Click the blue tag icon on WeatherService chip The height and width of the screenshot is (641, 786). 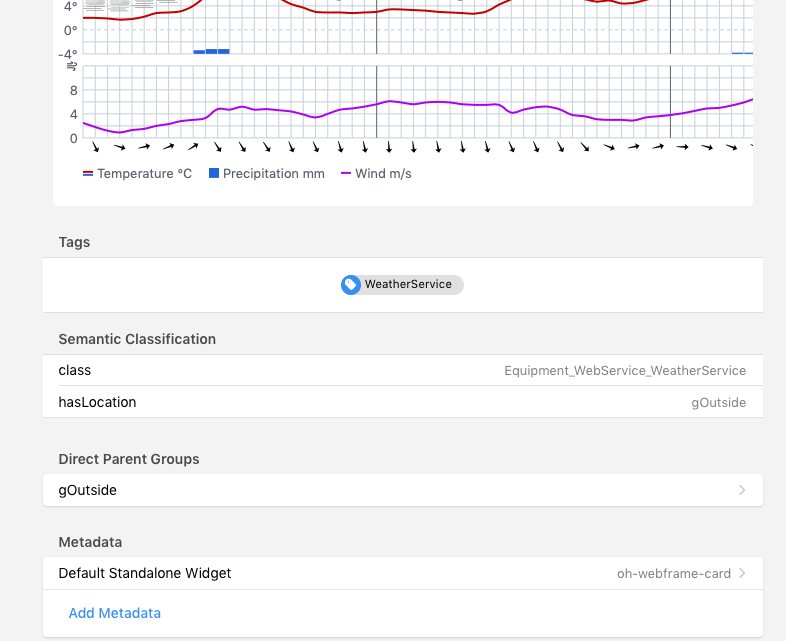351,285
